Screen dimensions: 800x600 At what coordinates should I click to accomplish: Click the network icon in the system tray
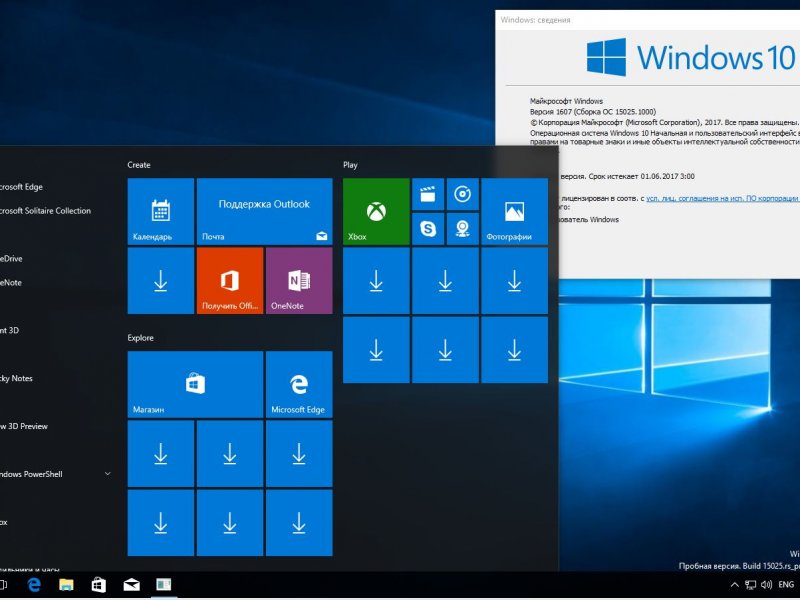[x=751, y=585]
